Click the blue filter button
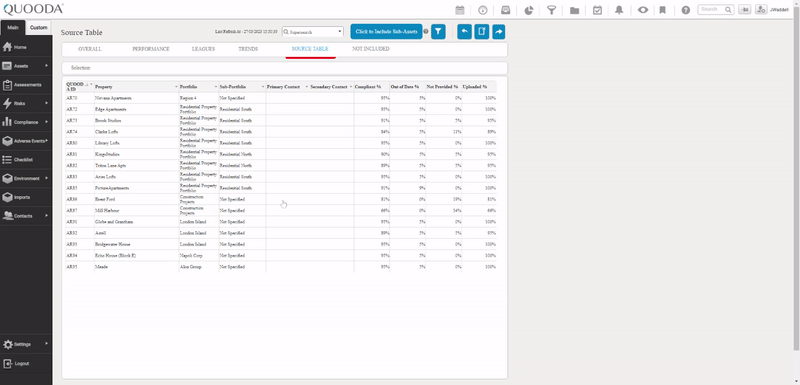The height and width of the screenshot is (385, 800). coord(438,32)
